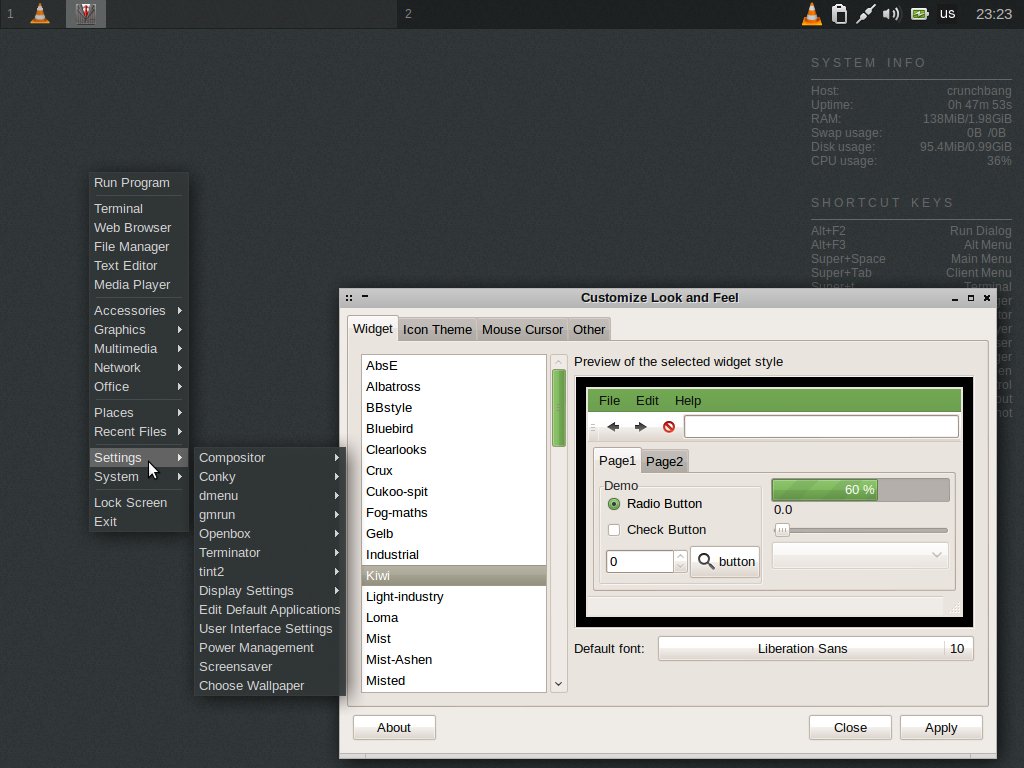
Task: Select the Widget tab
Action: [372, 328]
